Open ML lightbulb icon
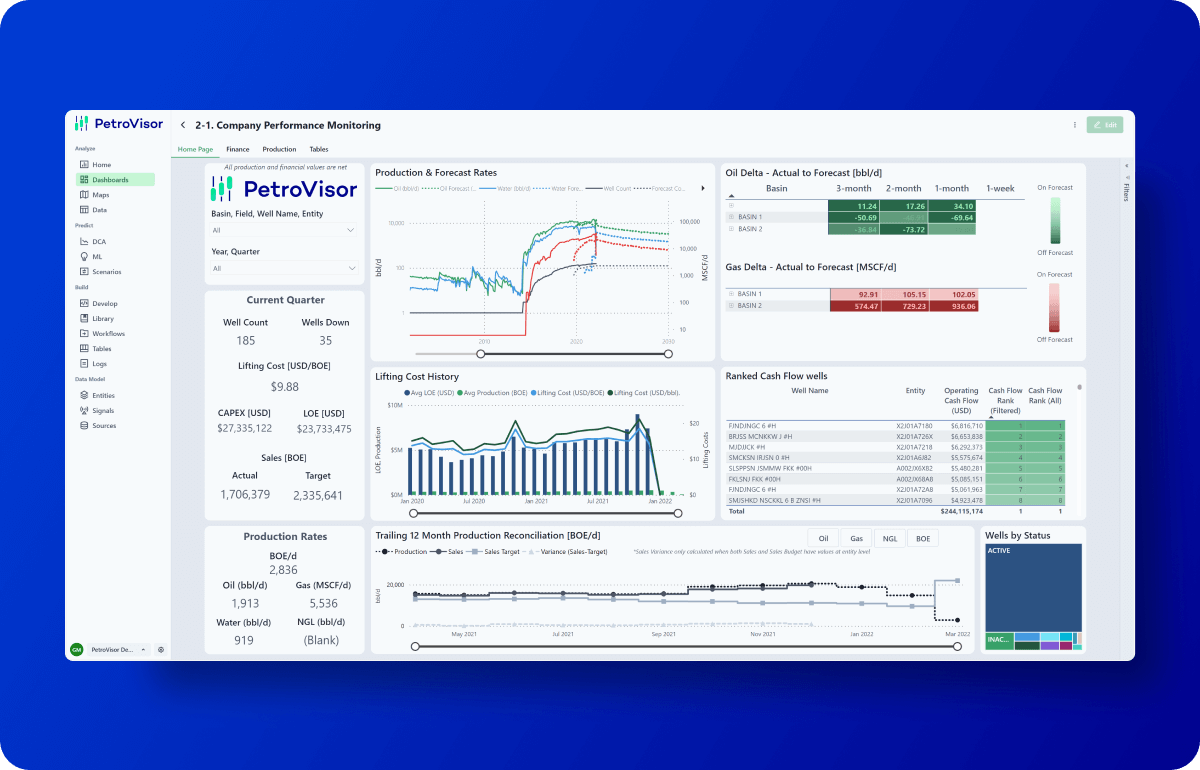 (84, 256)
